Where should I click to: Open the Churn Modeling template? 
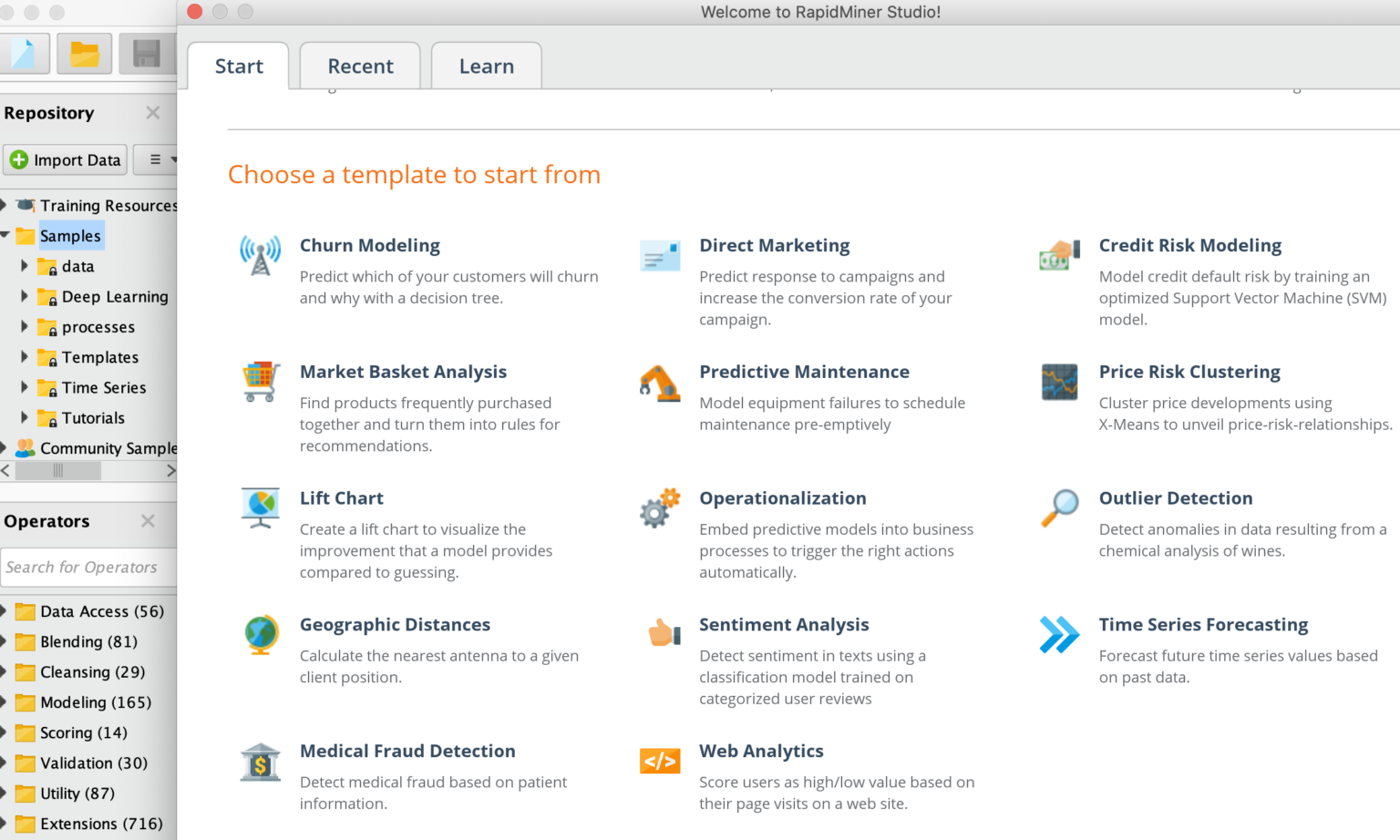[370, 245]
